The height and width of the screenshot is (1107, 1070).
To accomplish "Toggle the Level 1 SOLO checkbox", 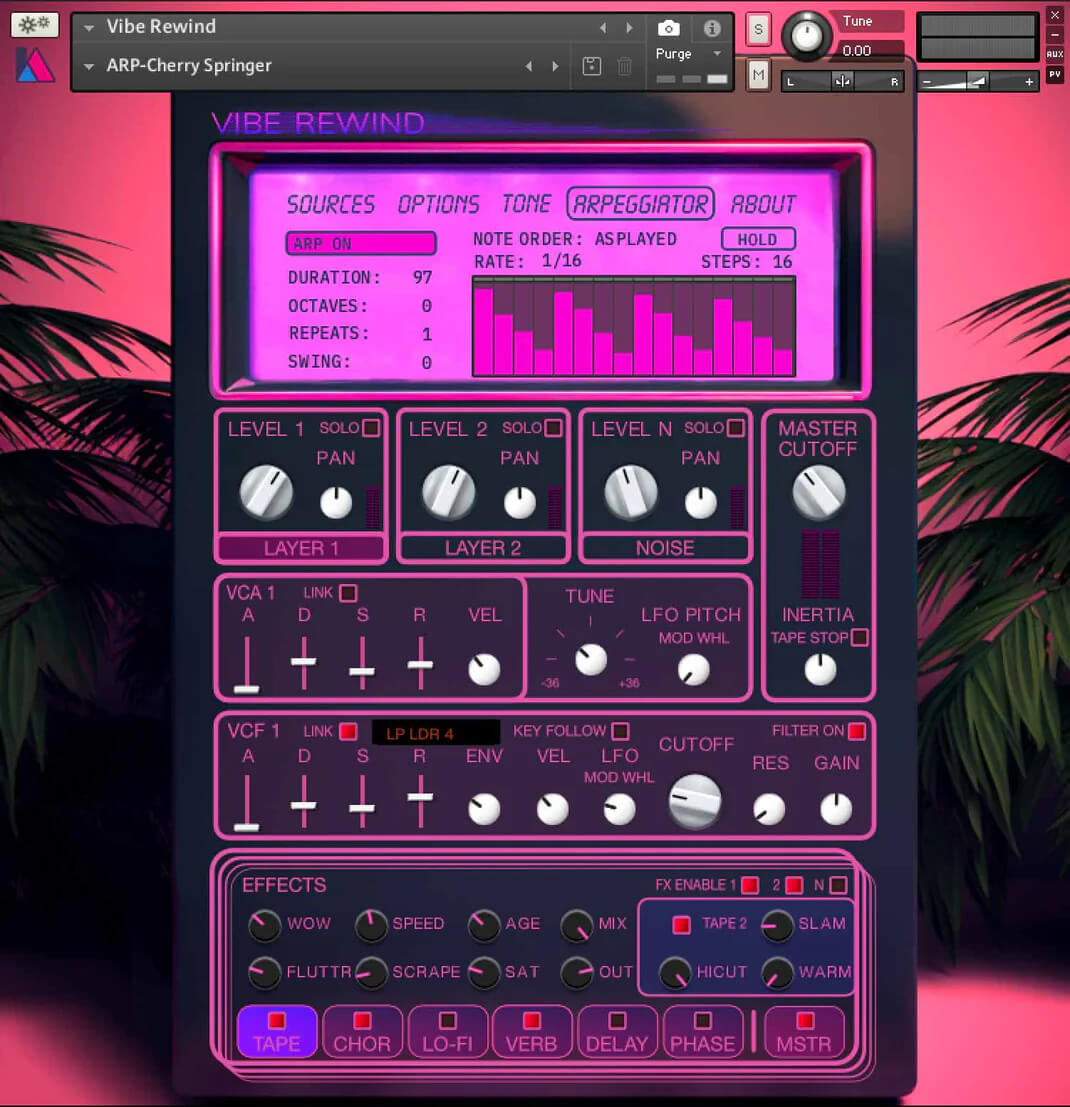I will [x=371, y=428].
